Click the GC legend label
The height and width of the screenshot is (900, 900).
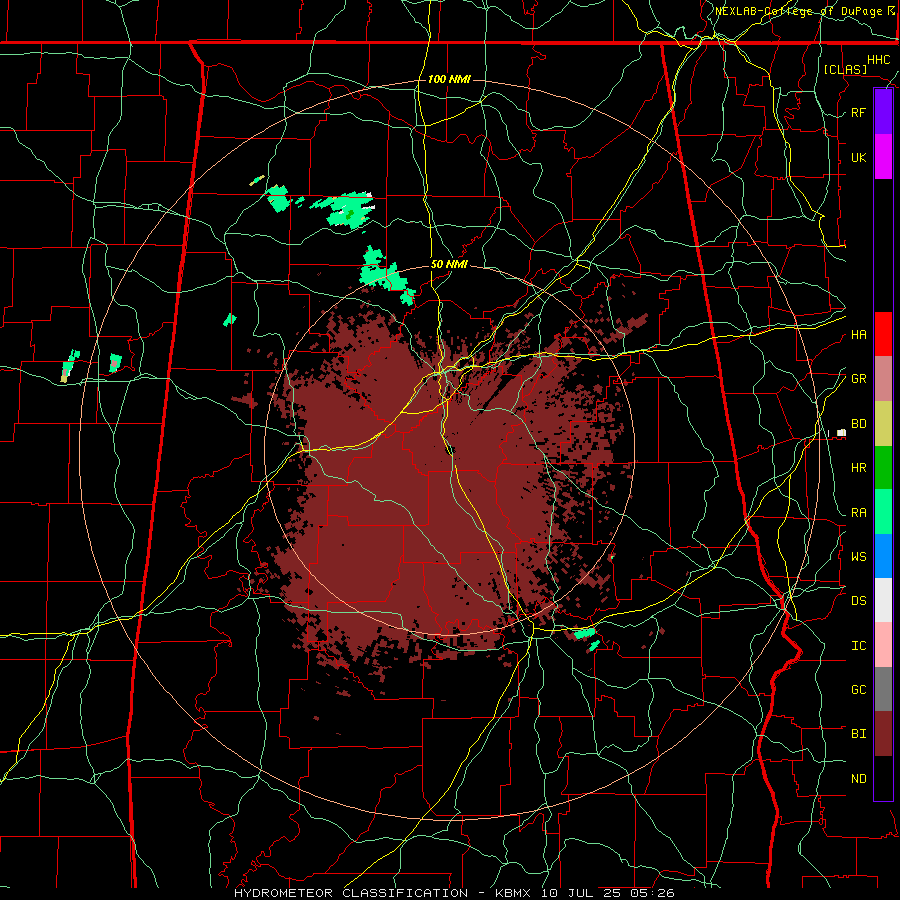858,690
